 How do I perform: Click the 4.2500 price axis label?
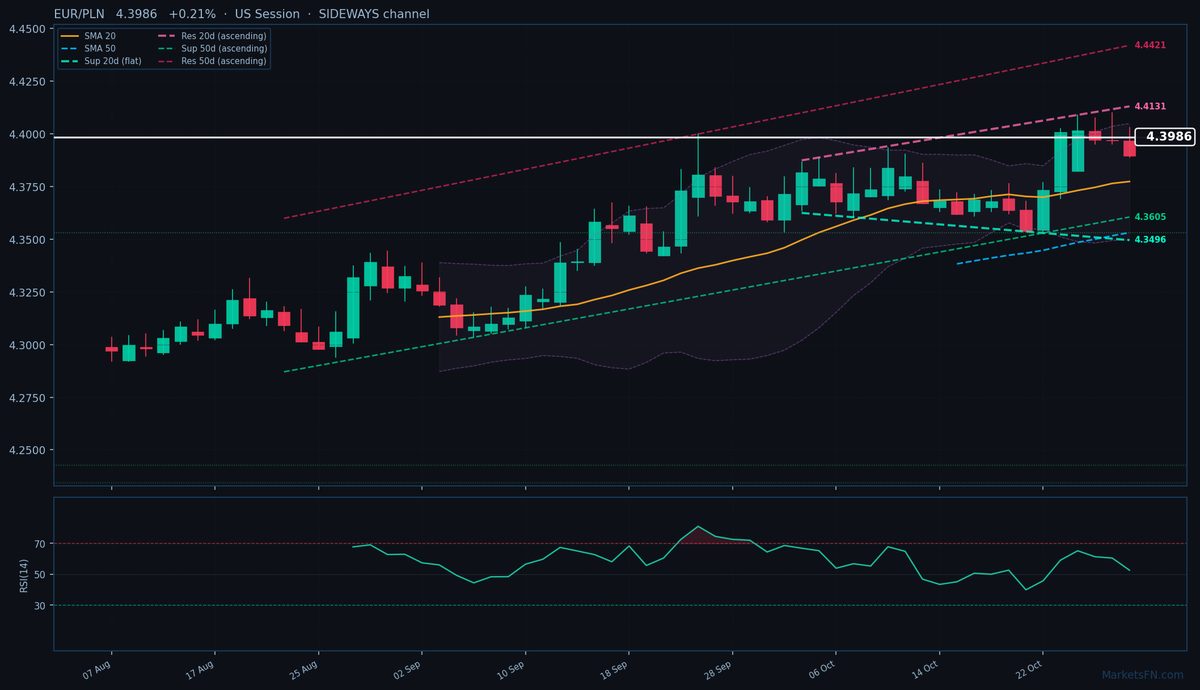tap(26, 451)
